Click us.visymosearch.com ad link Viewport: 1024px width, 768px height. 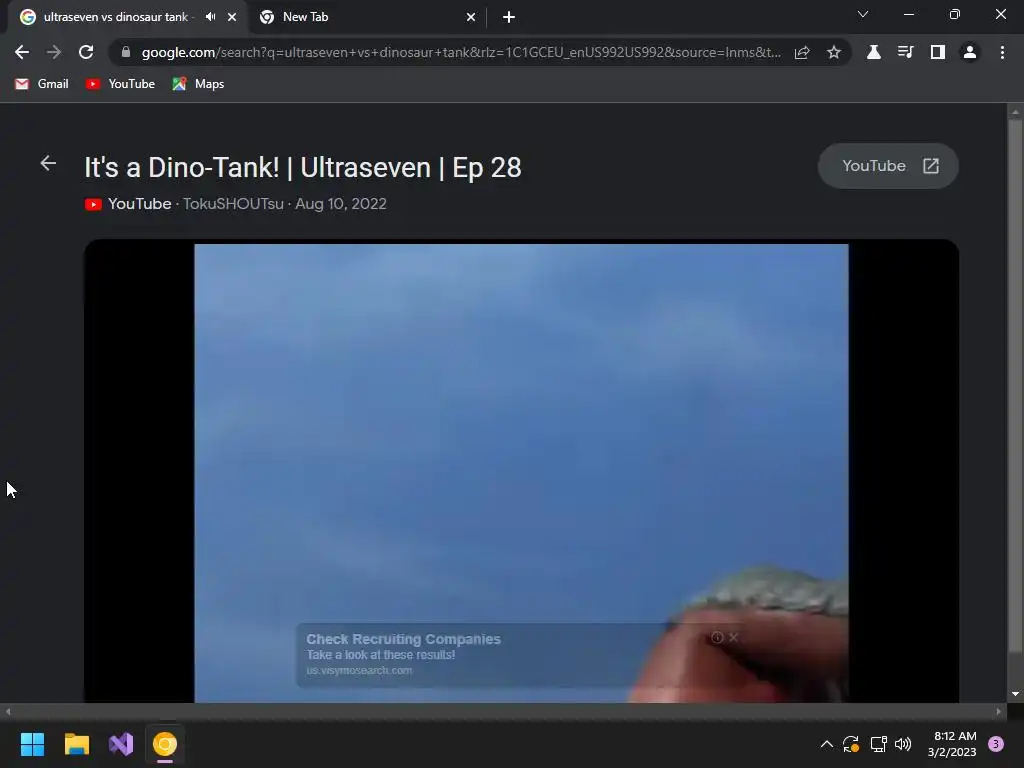[359, 671]
